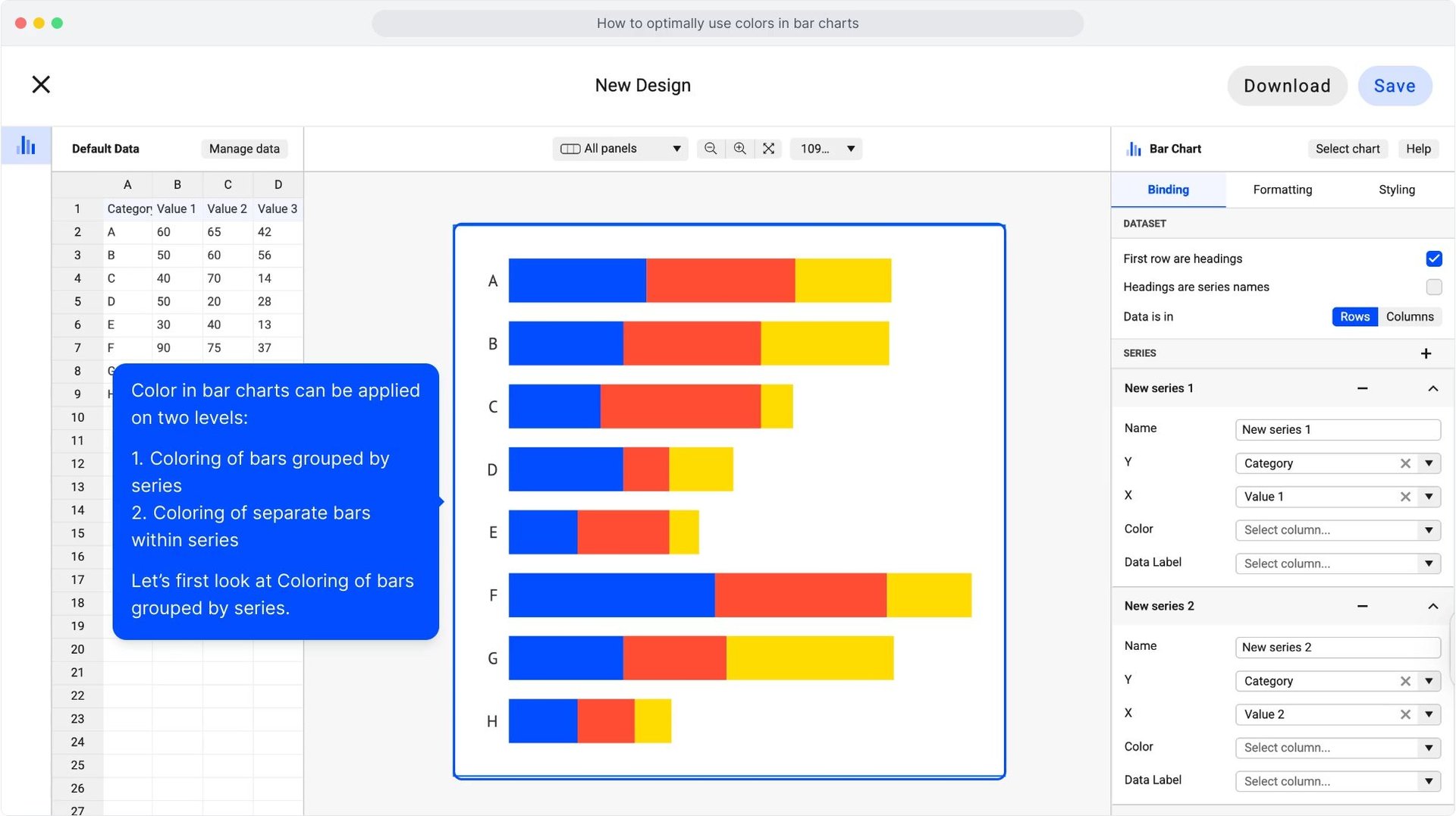1456x816 pixels.
Task: Collapse the New series 1 section
Action: 1432,388
